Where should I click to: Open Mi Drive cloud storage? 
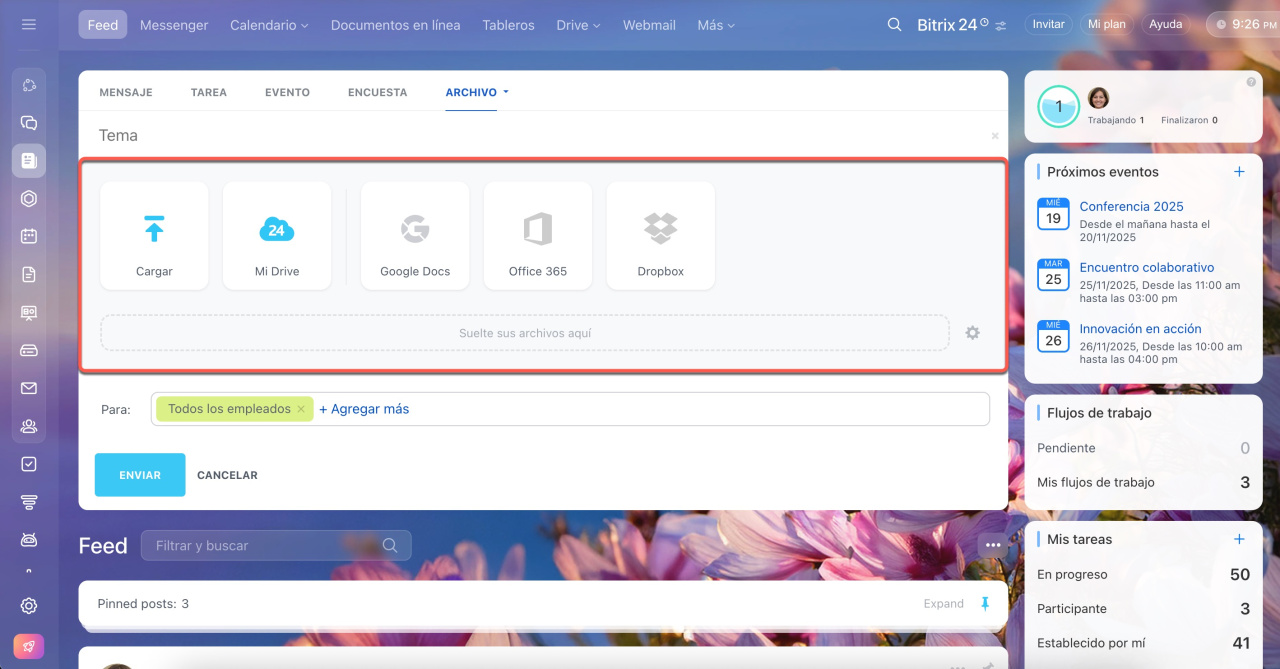[277, 236]
